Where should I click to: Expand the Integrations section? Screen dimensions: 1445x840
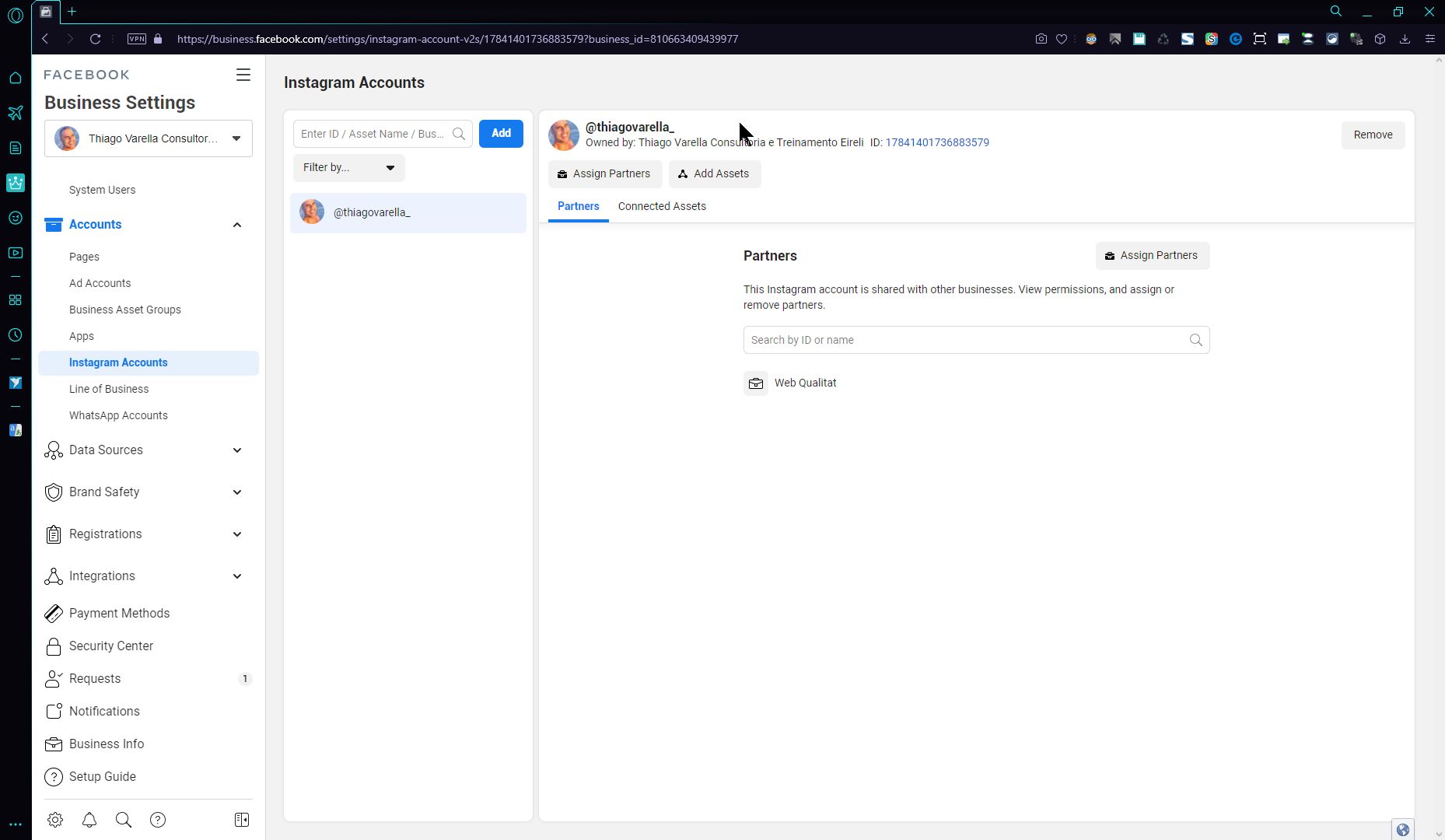click(x=237, y=576)
